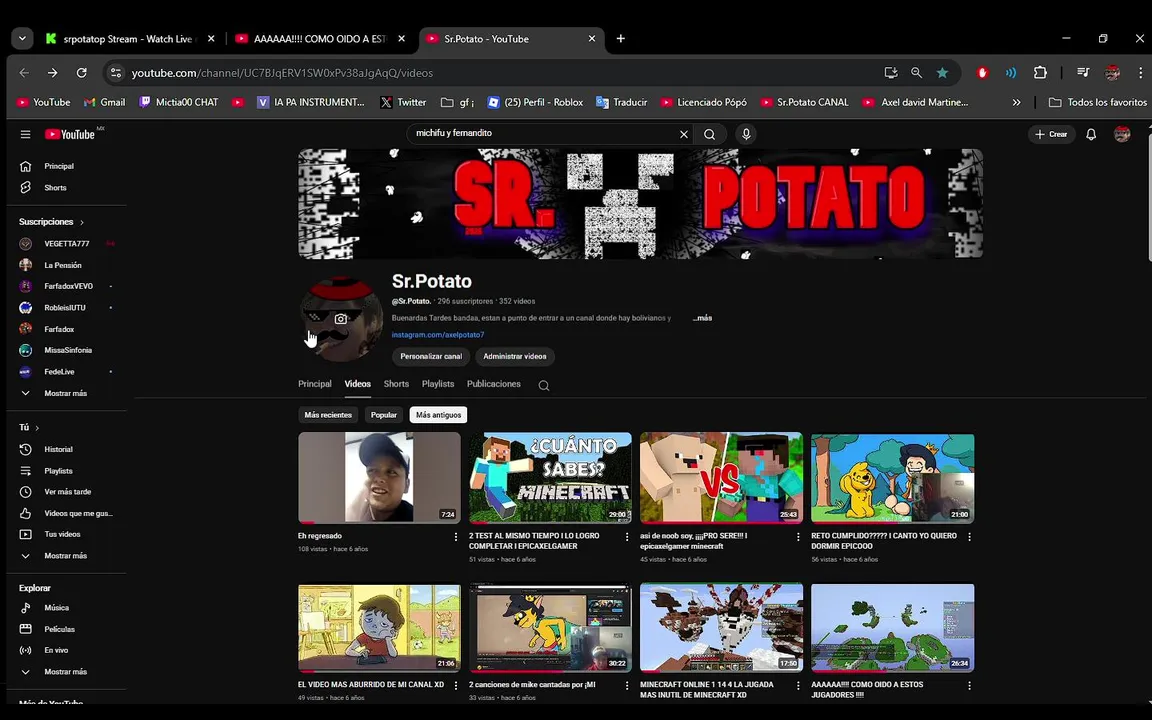Click 'Personalizar canal' button
Screen dimensions: 1152x720
pos(431,356)
